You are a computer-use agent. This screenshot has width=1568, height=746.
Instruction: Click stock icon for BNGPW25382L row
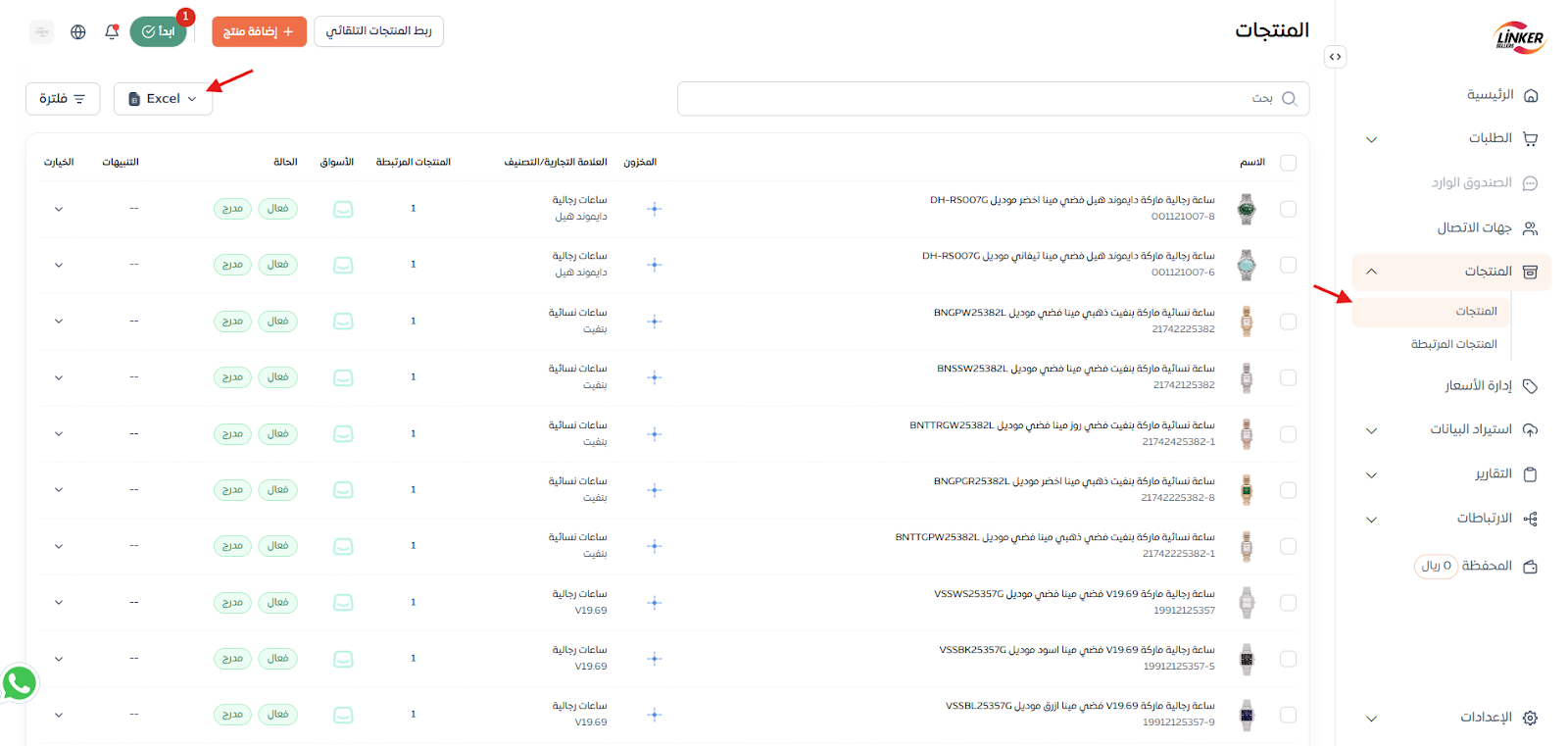pyautogui.click(x=655, y=322)
